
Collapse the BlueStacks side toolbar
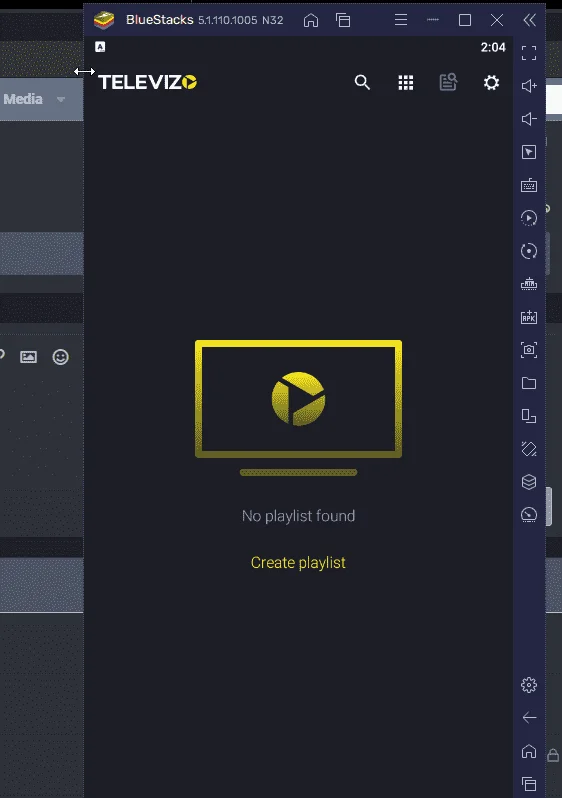pyautogui.click(x=529, y=20)
